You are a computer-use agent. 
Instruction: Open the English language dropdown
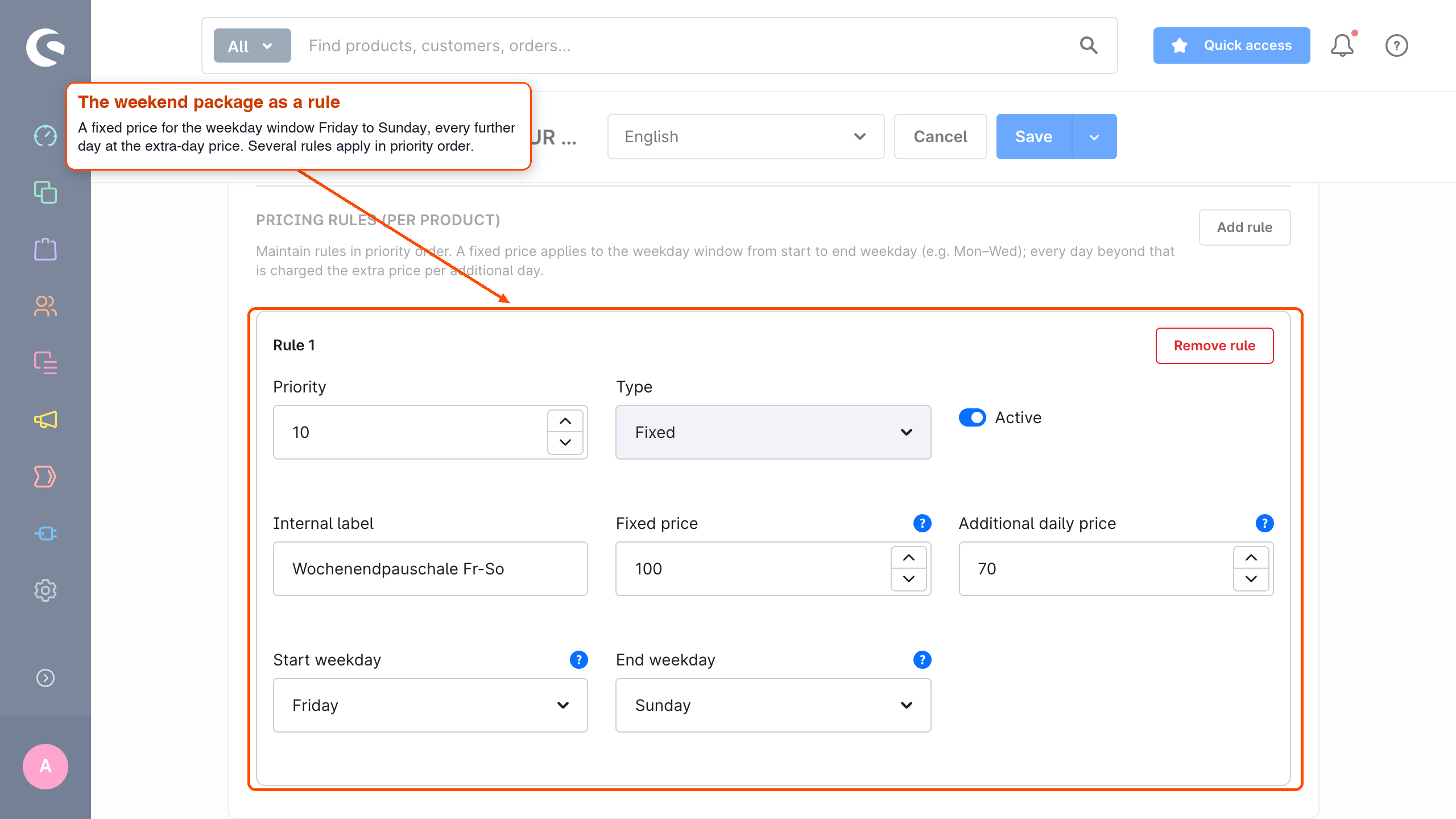746,136
